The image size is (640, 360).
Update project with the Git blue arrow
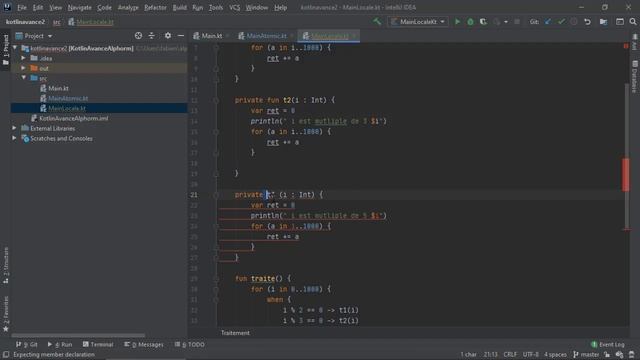(548, 22)
